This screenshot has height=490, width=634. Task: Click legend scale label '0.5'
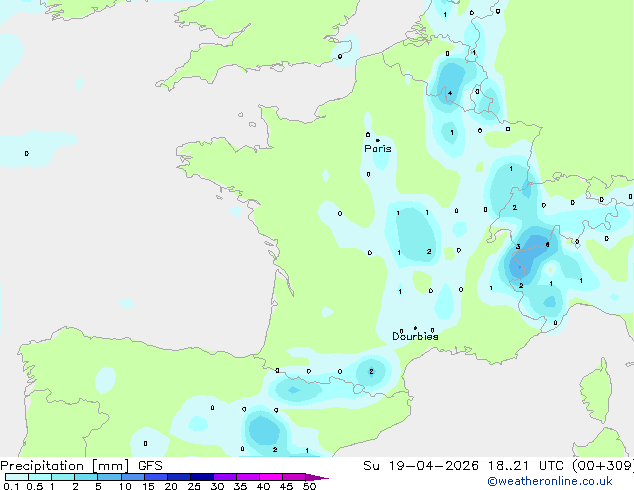(x=35, y=486)
